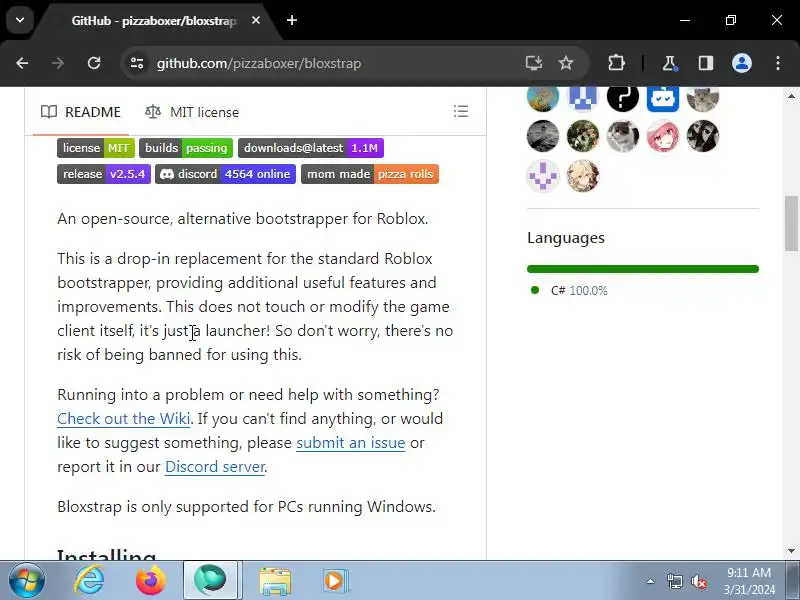Click the scrollbar up arrow
This screenshot has height=600, width=800.
tap(791, 96)
